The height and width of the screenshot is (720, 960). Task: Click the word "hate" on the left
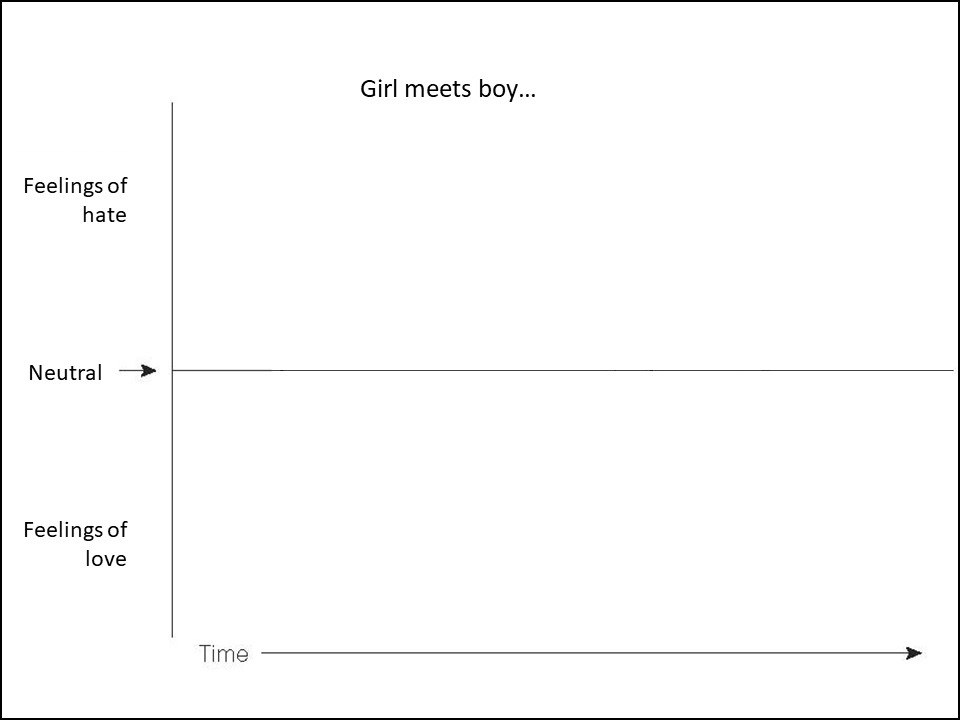pyautogui.click(x=104, y=215)
